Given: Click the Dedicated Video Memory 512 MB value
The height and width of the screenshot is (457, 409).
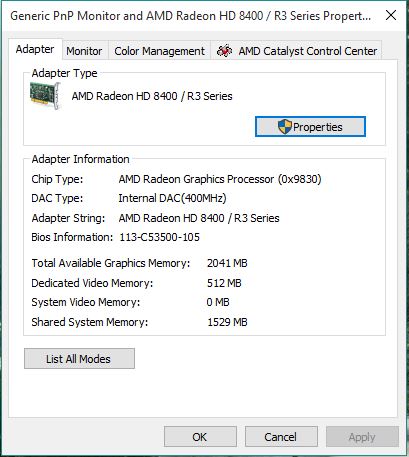Looking at the screenshot, I should tap(224, 283).
